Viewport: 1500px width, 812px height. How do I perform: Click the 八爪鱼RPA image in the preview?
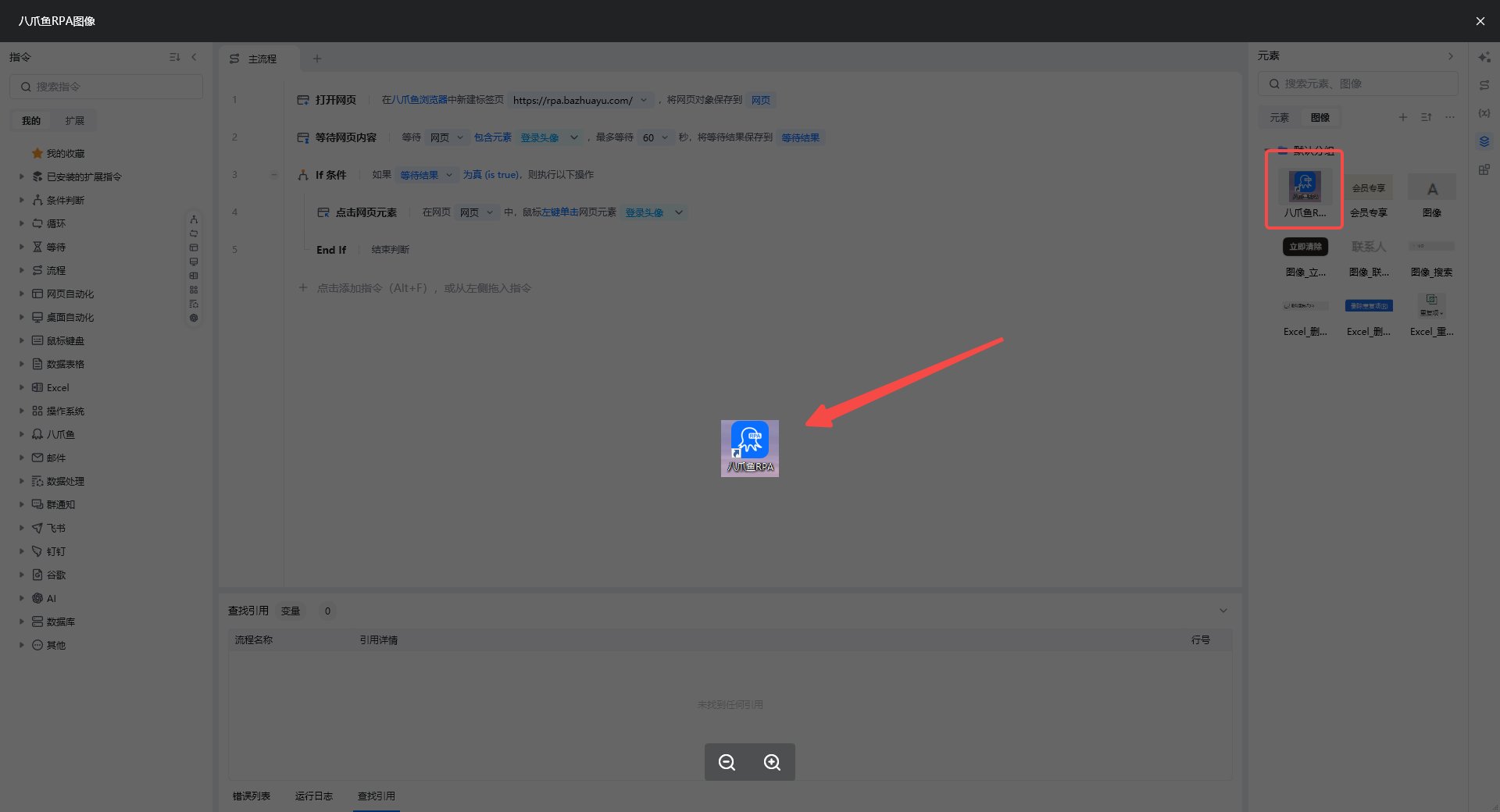(x=750, y=448)
